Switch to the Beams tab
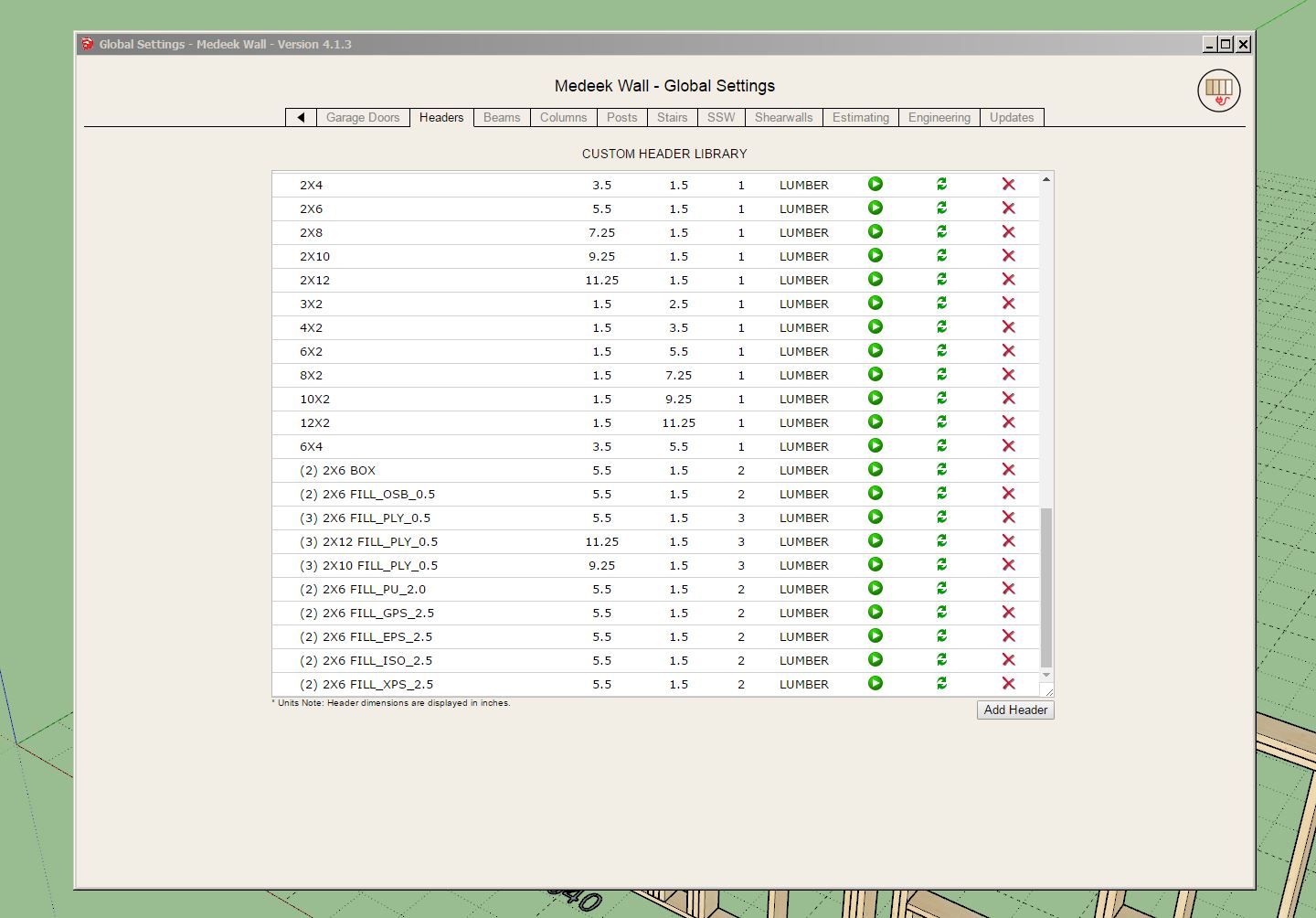 click(x=502, y=118)
